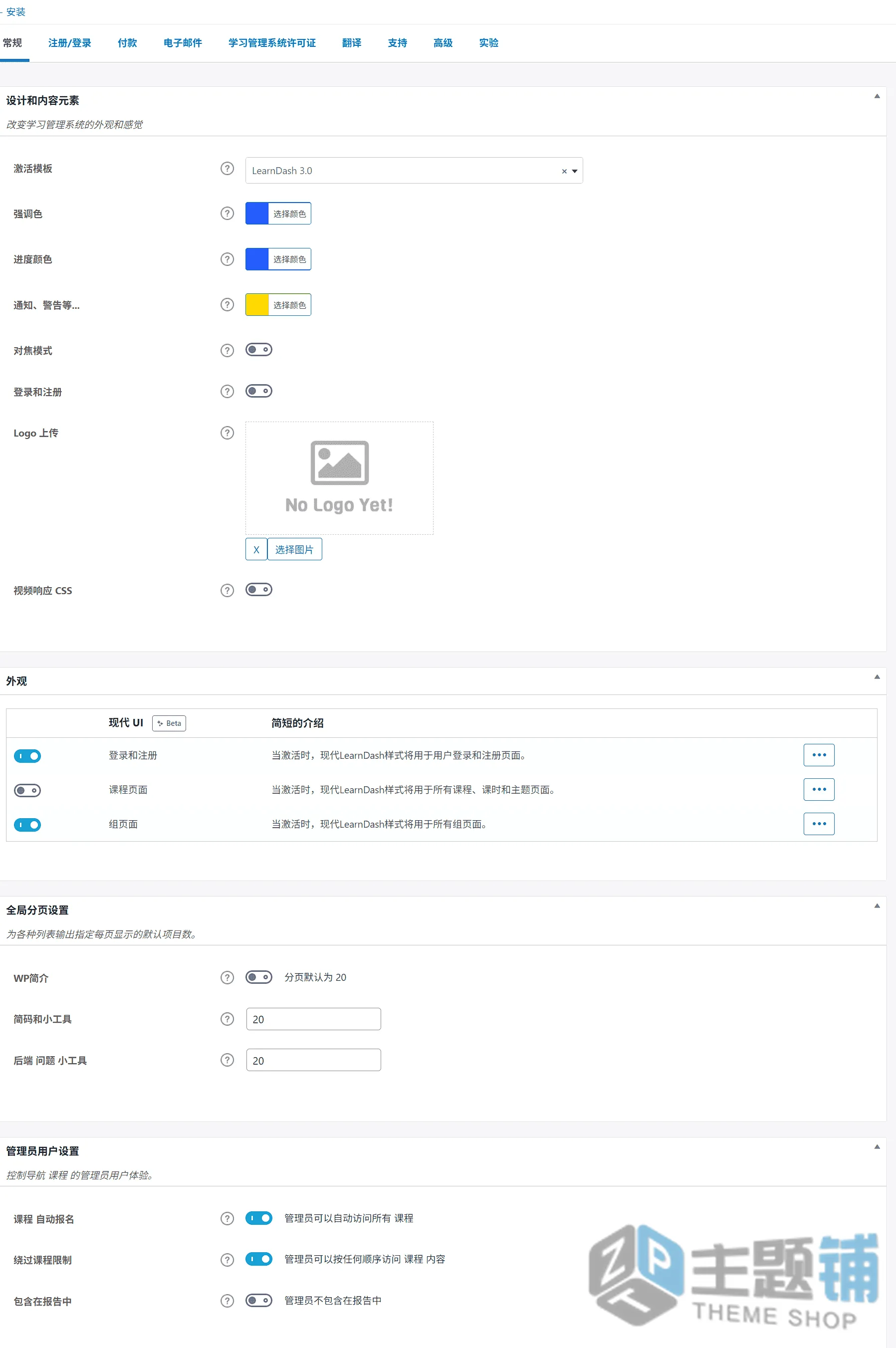Switch to the 实验 tab

(488, 43)
